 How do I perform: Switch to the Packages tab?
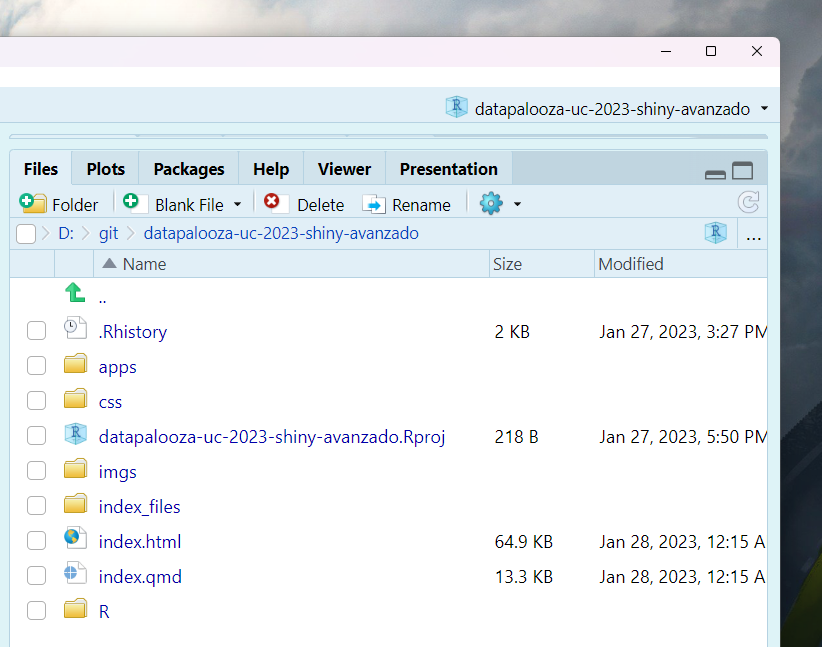(189, 169)
